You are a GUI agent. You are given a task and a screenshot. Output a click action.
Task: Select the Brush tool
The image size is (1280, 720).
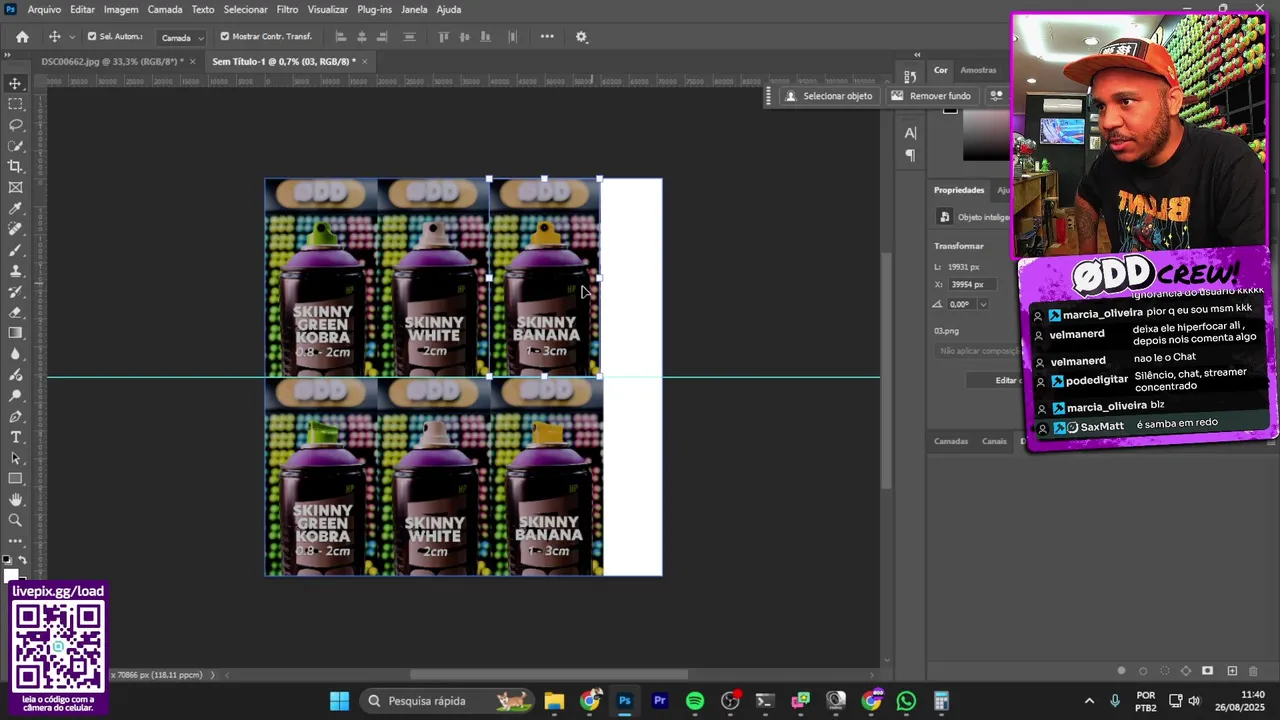(15, 250)
